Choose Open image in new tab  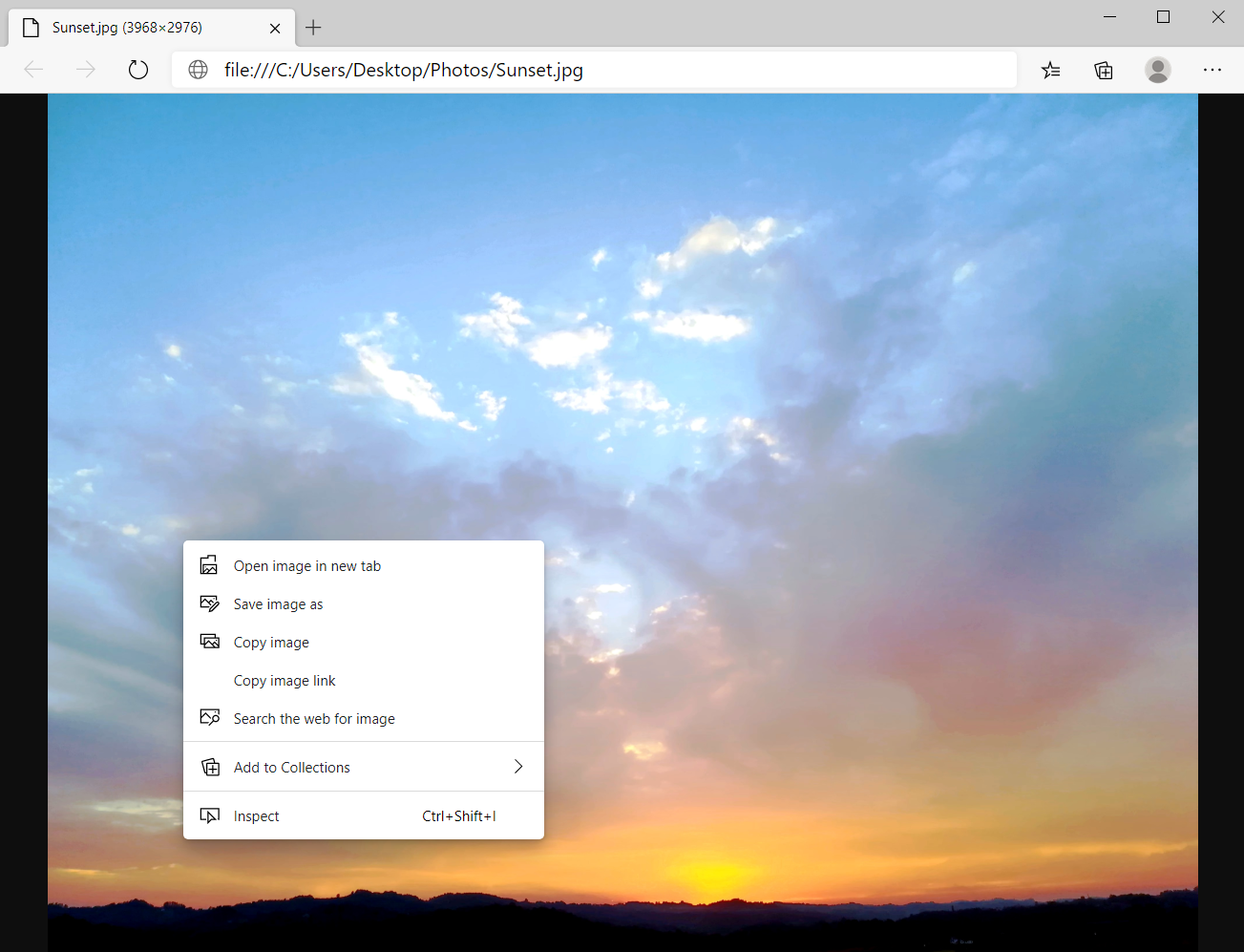point(306,566)
